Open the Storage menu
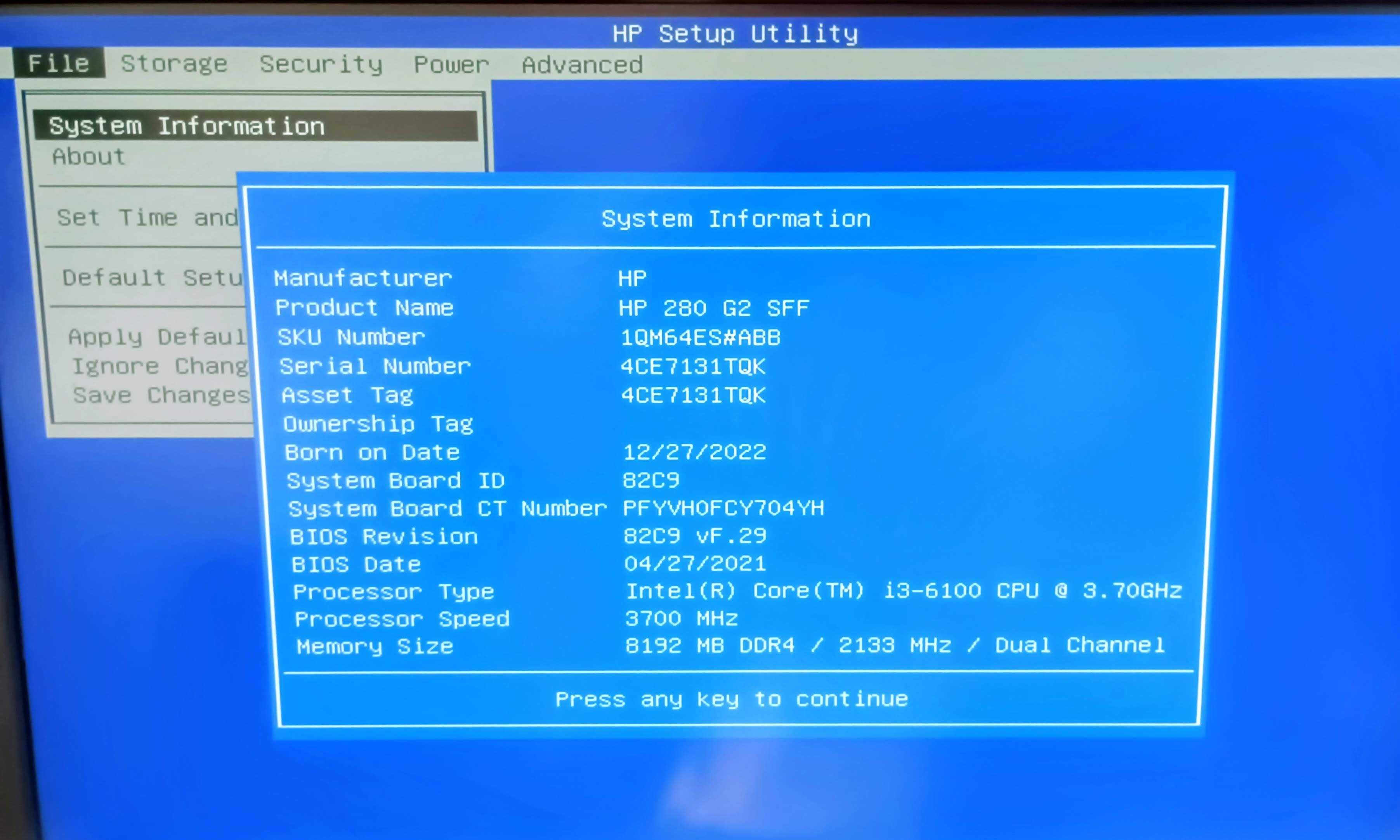The image size is (1400, 840). [x=174, y=63]
